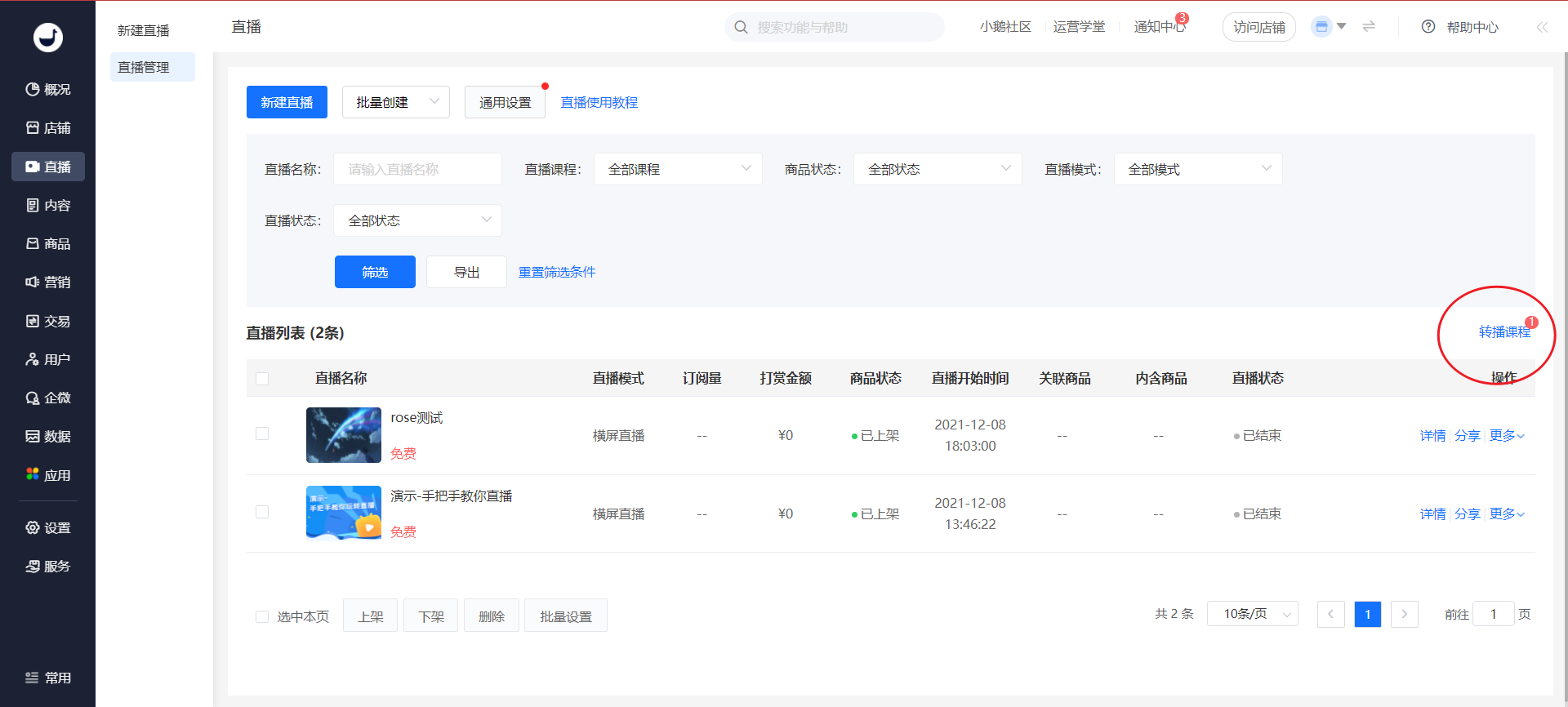Click the app logo in sidebar
Image resolution: width=1568 pixels, height=707 pixels.
[x=47, y=37]
